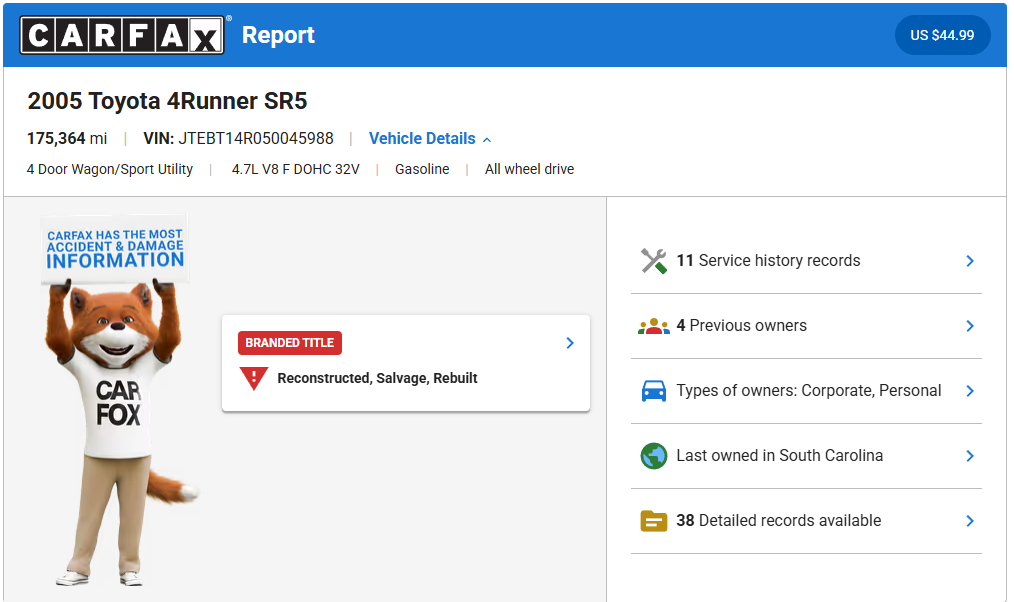Select the VIN number text
This screenshot has height=602, width=1014.
click(255, 139)
